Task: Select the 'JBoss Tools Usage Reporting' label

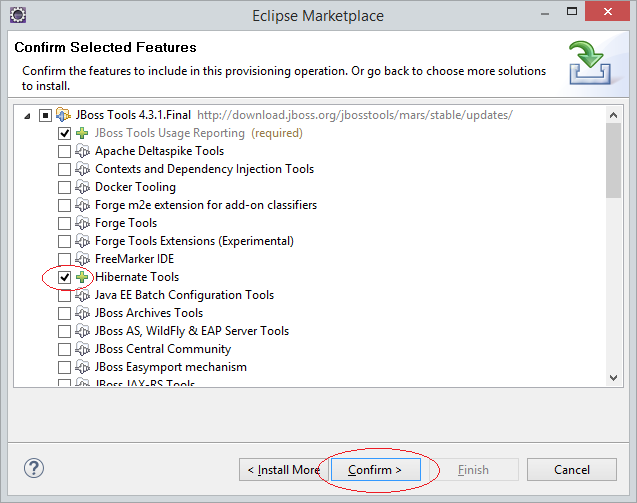Action: (170, 133)
